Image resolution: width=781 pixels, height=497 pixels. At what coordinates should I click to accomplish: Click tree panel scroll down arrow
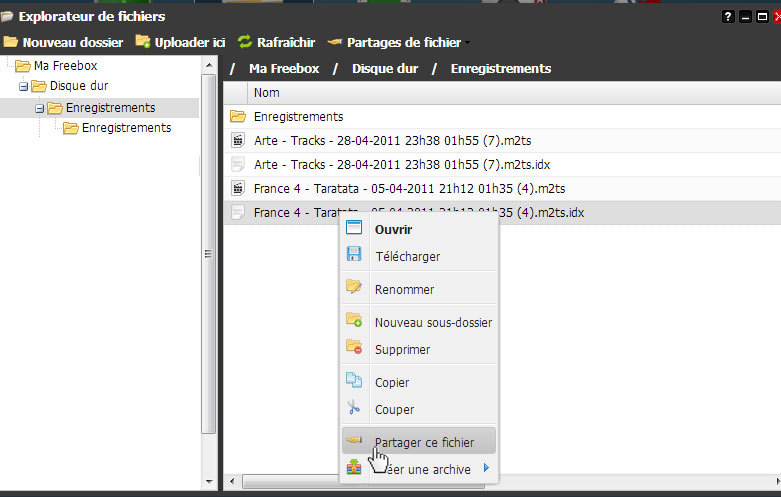pyautogui.click(x=209, y=482)
